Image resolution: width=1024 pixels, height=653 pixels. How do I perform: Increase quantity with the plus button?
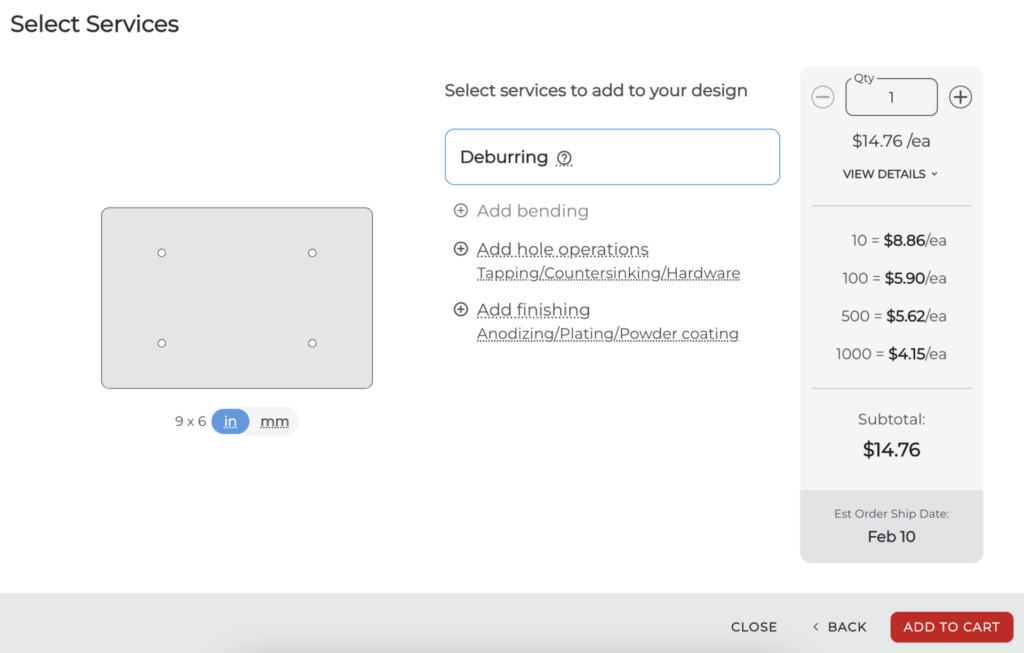(x=960, y=97)
